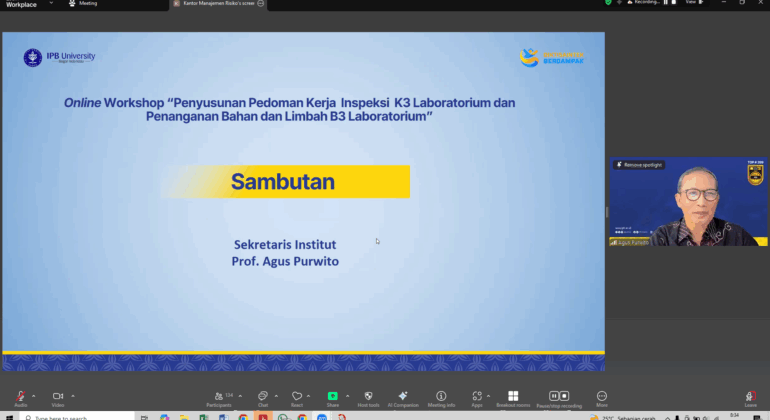Expand the caret beside Apps
770x420 pixels.
(488, 396)
